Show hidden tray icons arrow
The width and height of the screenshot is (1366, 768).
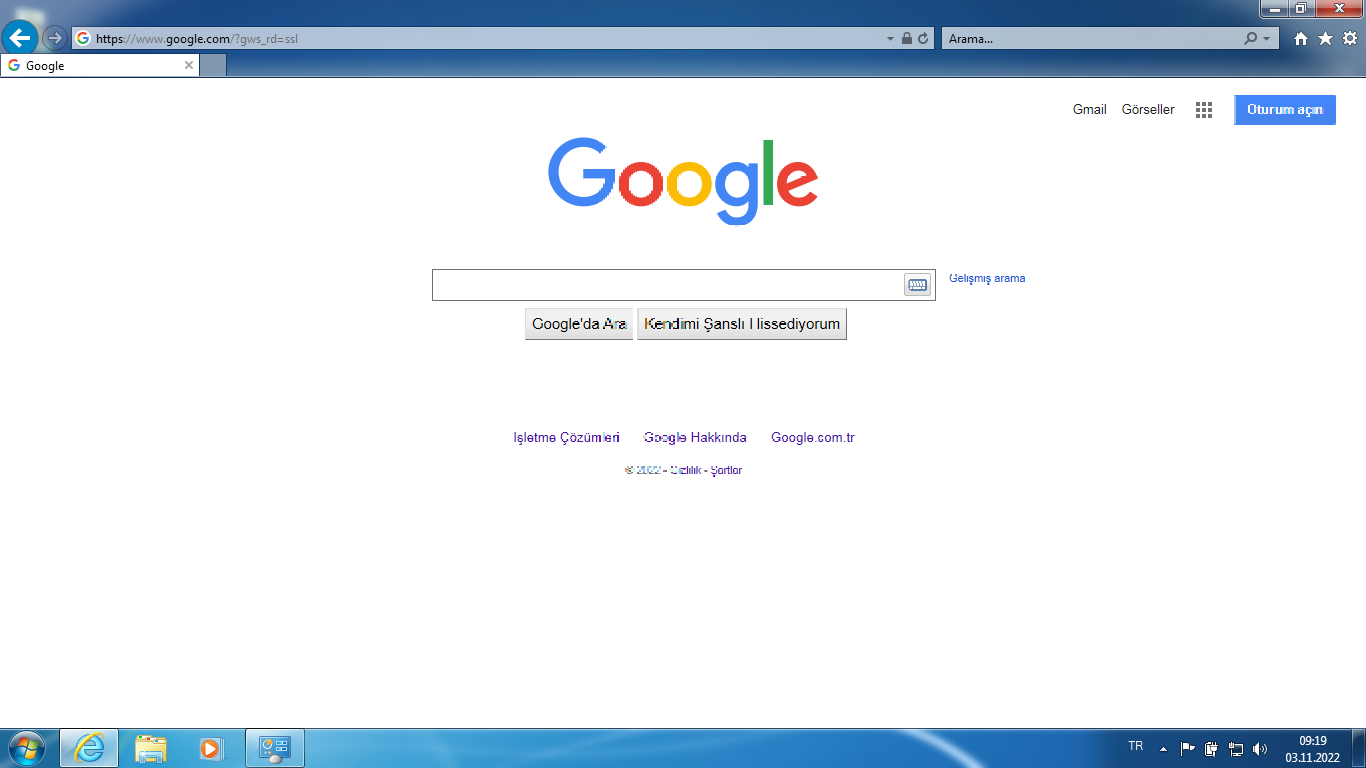tap(1163, 748)
